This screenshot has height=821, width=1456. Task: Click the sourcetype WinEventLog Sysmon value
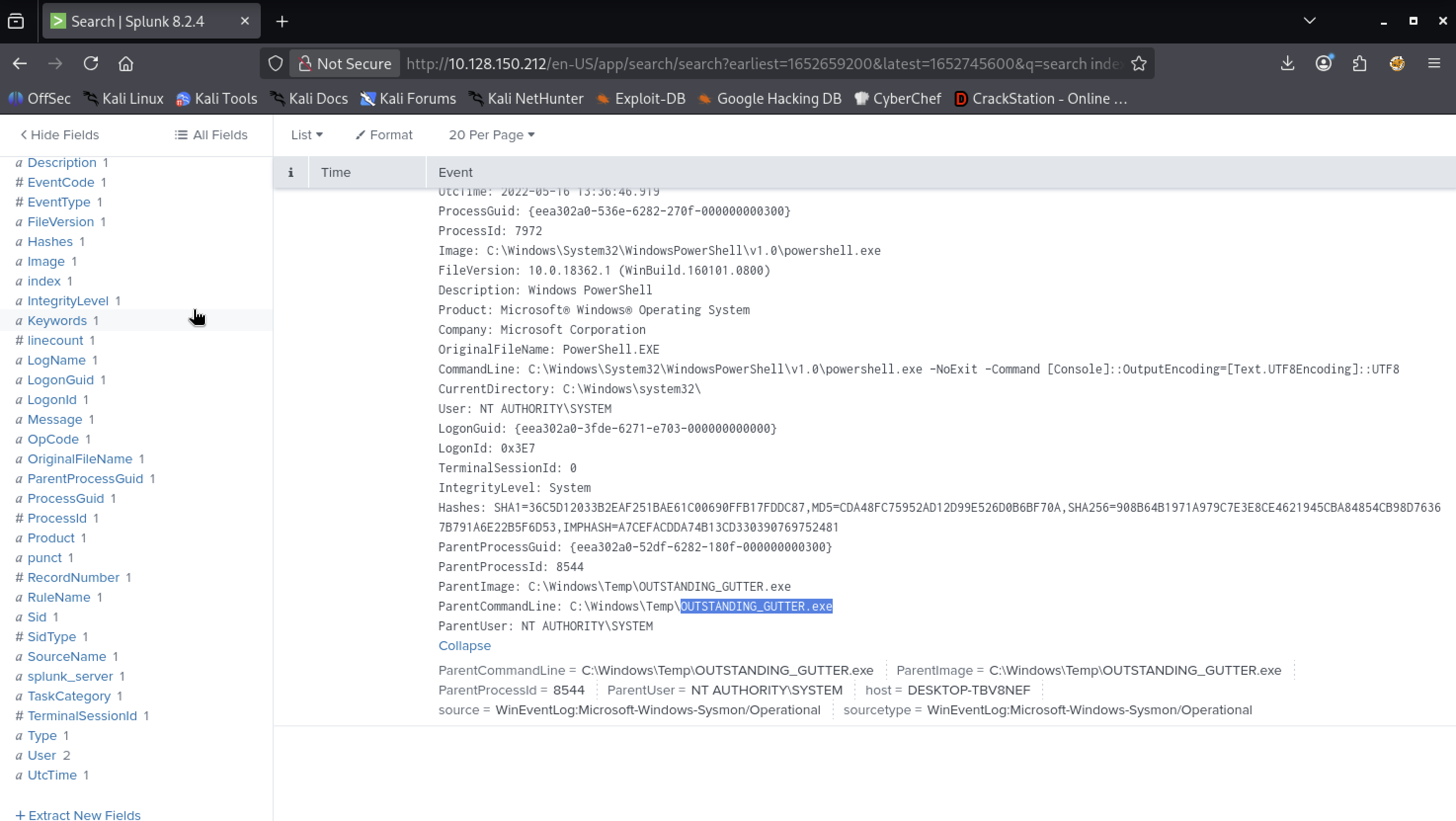[x=1089, y=710]
